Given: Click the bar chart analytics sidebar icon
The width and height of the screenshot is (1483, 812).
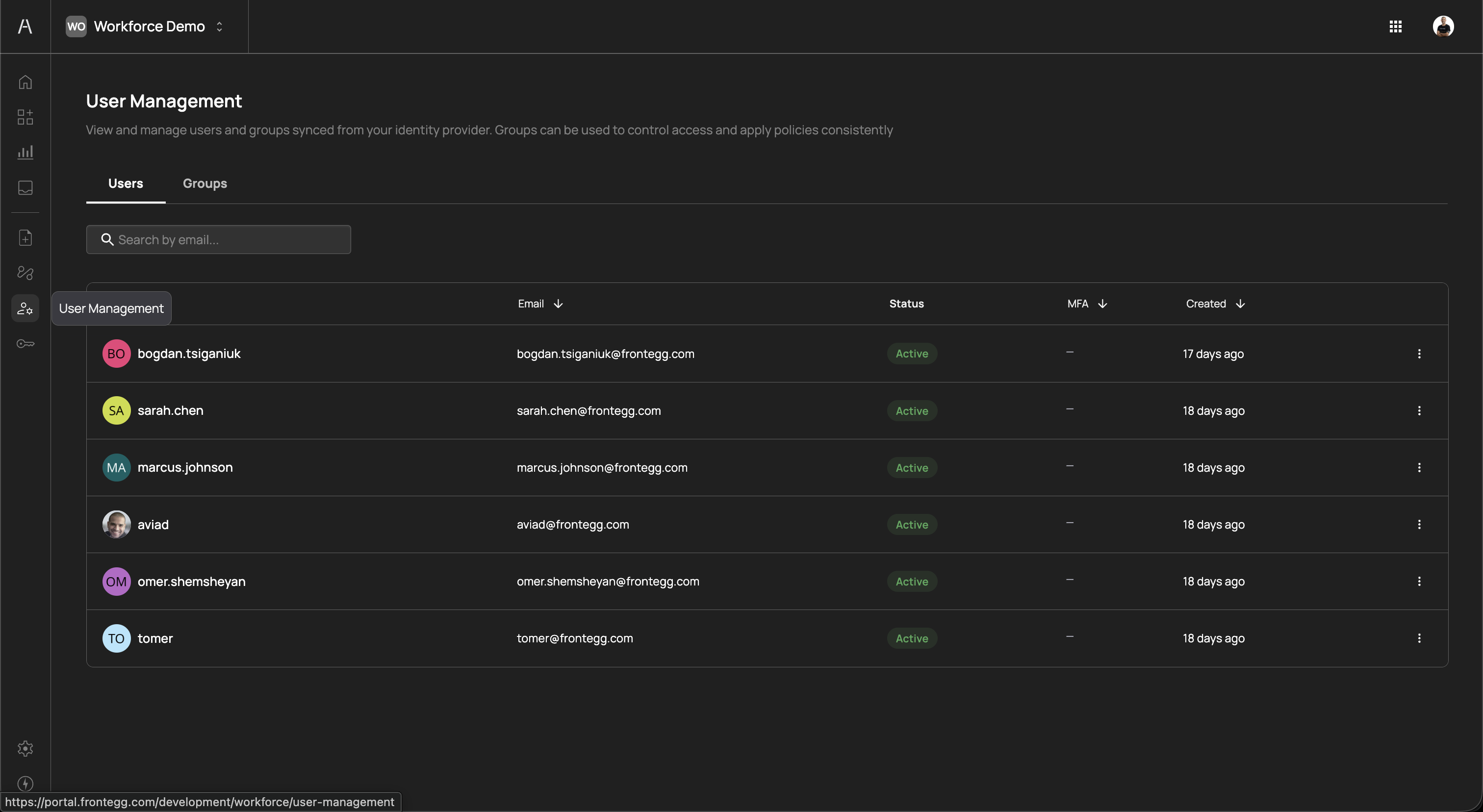Looking at the screenshot, I should pyautogui.click(x=26, y=152).
